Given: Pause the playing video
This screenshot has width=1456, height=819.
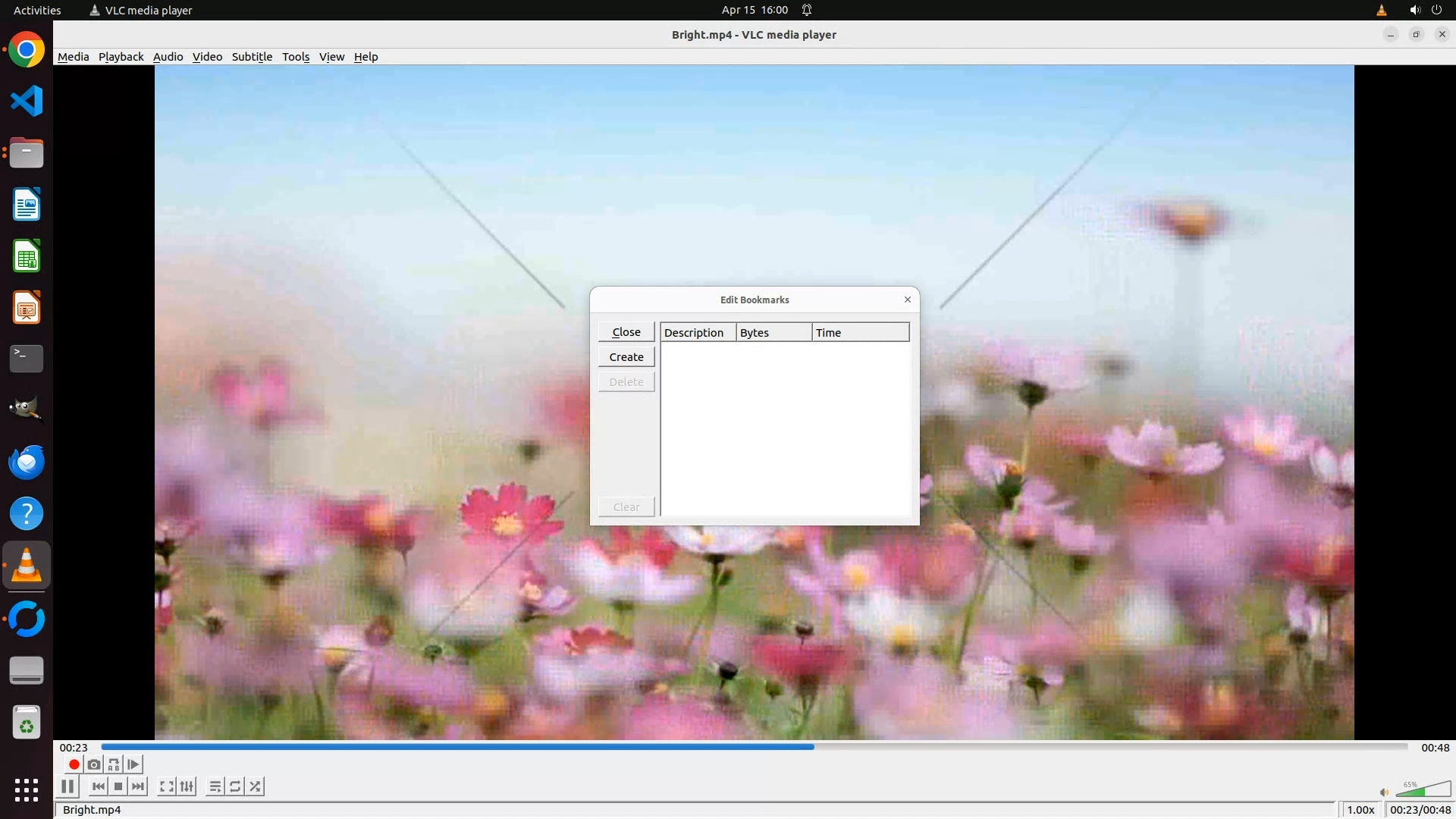Looking at the screenshot, I should 67,786.
